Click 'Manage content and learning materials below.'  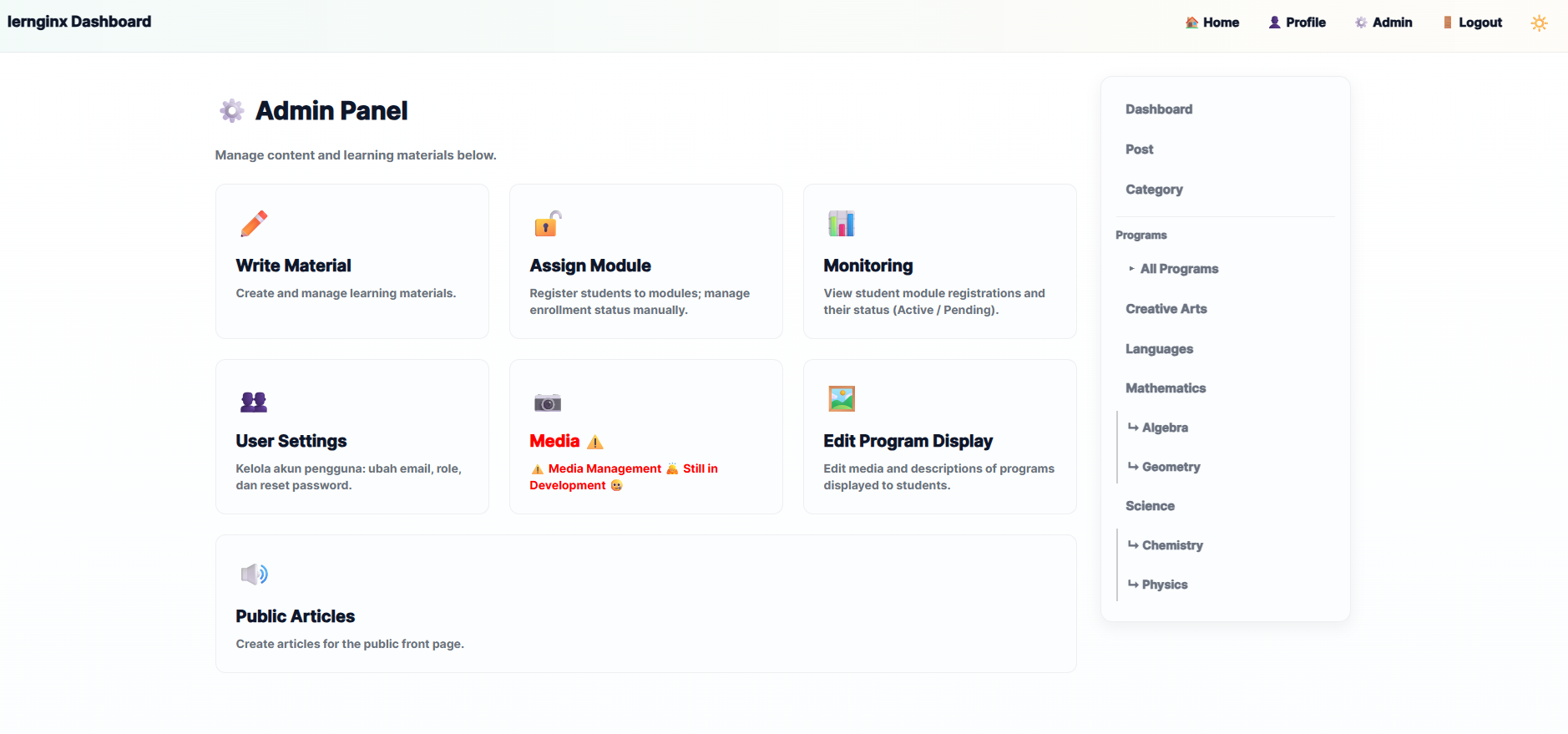[356, 155]
